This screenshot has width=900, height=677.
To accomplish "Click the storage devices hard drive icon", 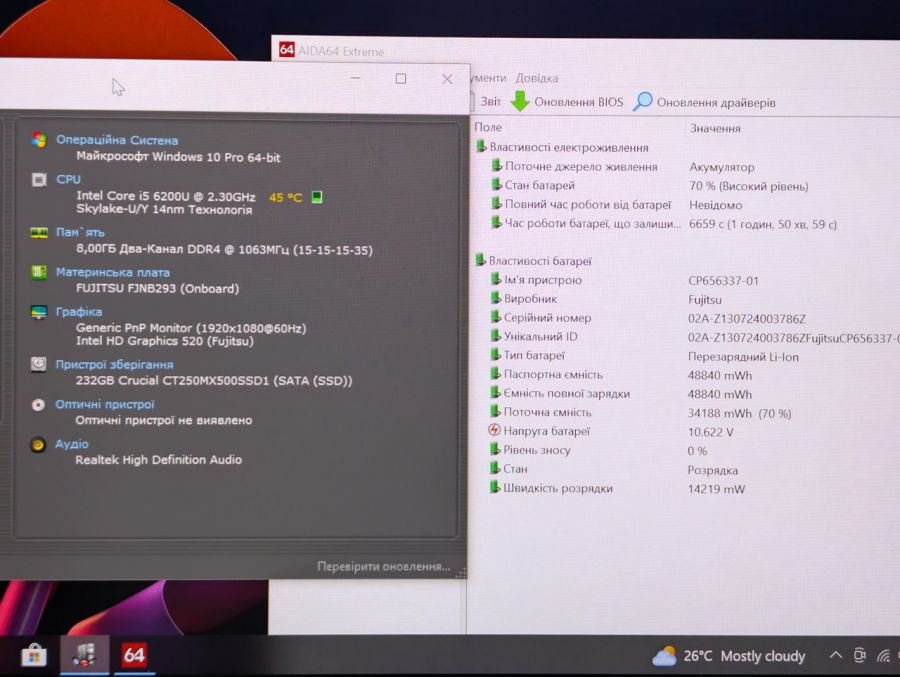I will (38, 364).
